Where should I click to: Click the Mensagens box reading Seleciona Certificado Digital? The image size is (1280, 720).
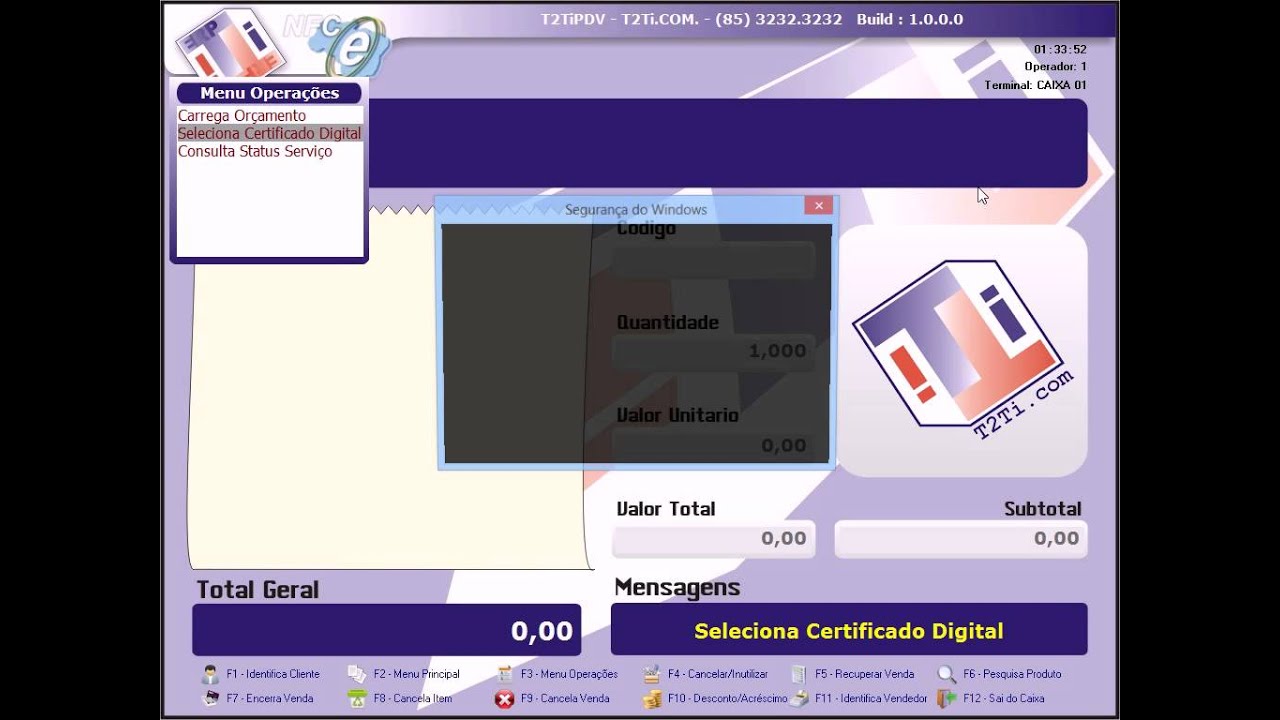coord(849,630)
